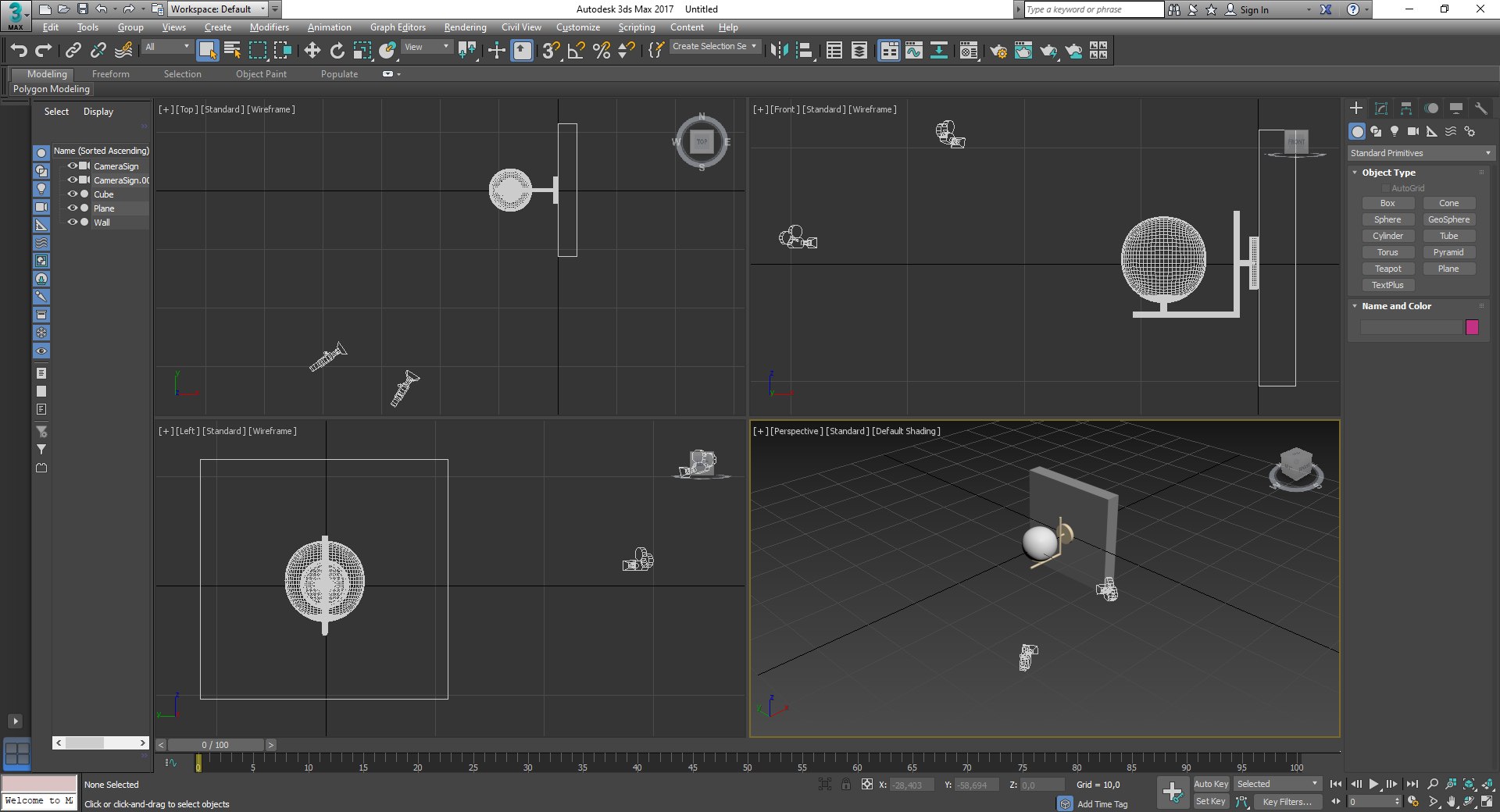
Task: Hide the first CameraSign object
Action: tap(73, 166)
